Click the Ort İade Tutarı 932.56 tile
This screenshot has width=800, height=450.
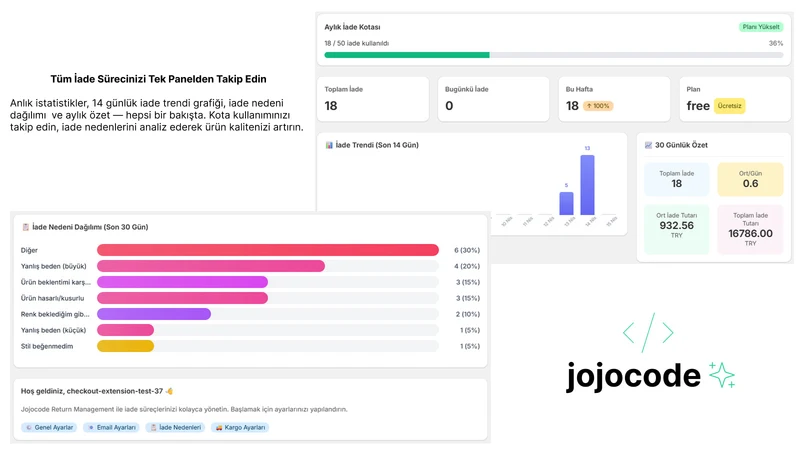tap(677, 229)
